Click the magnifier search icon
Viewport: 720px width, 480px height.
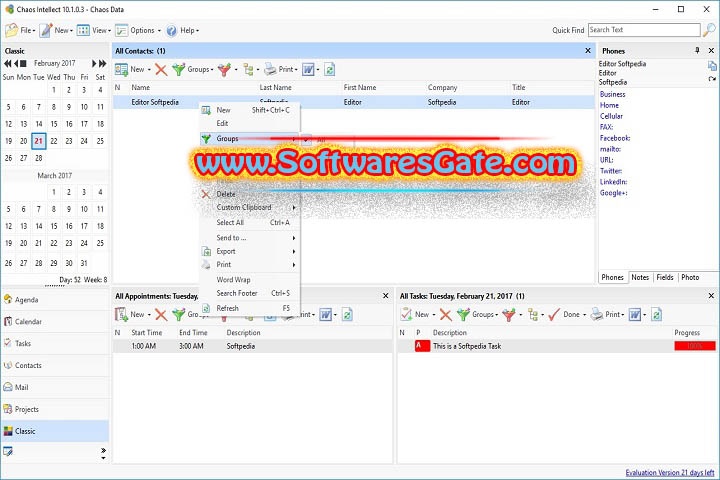tap(709, 30)
